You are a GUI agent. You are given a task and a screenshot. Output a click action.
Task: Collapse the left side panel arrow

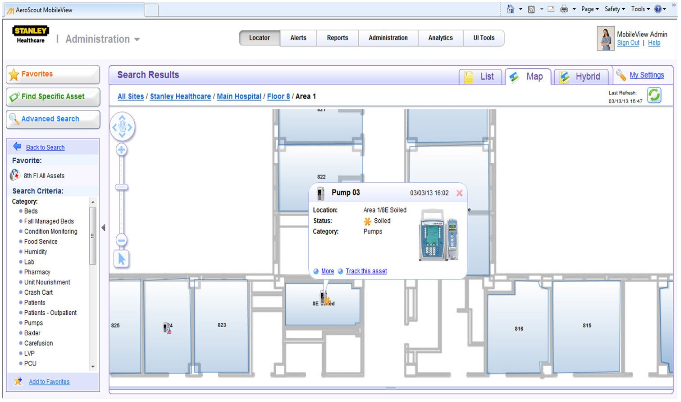(103, 227)
